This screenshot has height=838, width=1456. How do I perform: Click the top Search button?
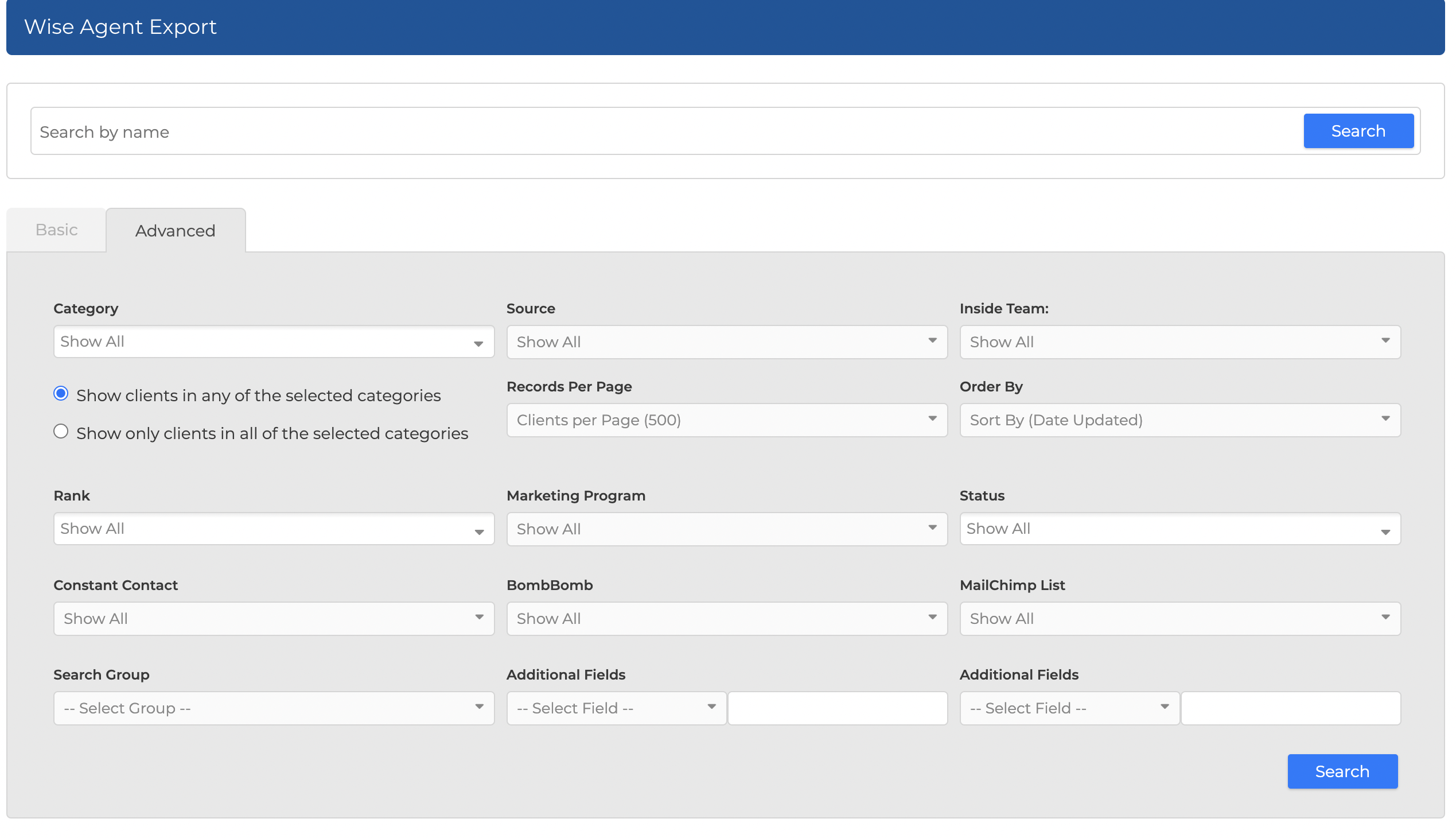click(x=1358, y=131)
